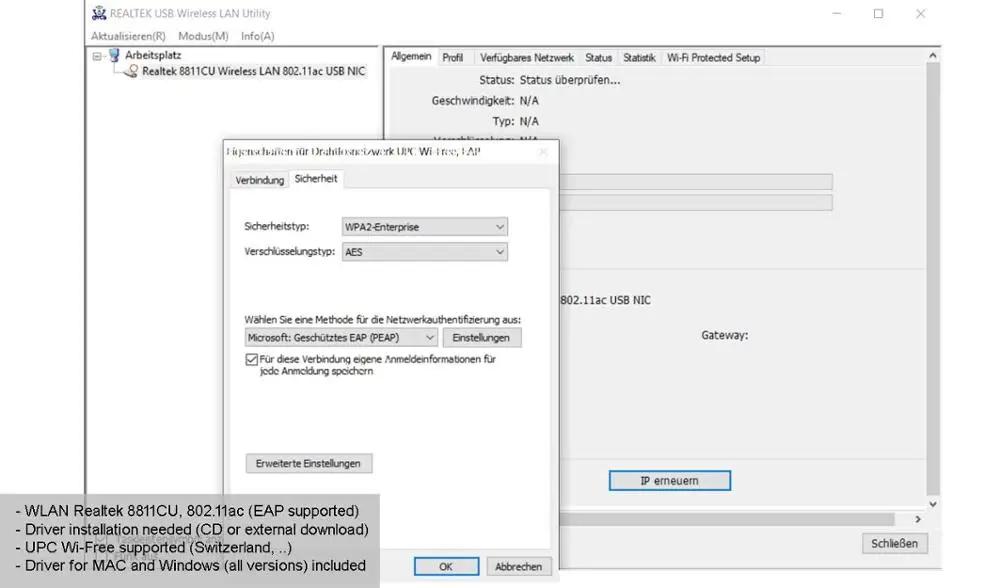1000x588 pixels.
Task: Open the Info(A) menu
Action: click(258, 36)
